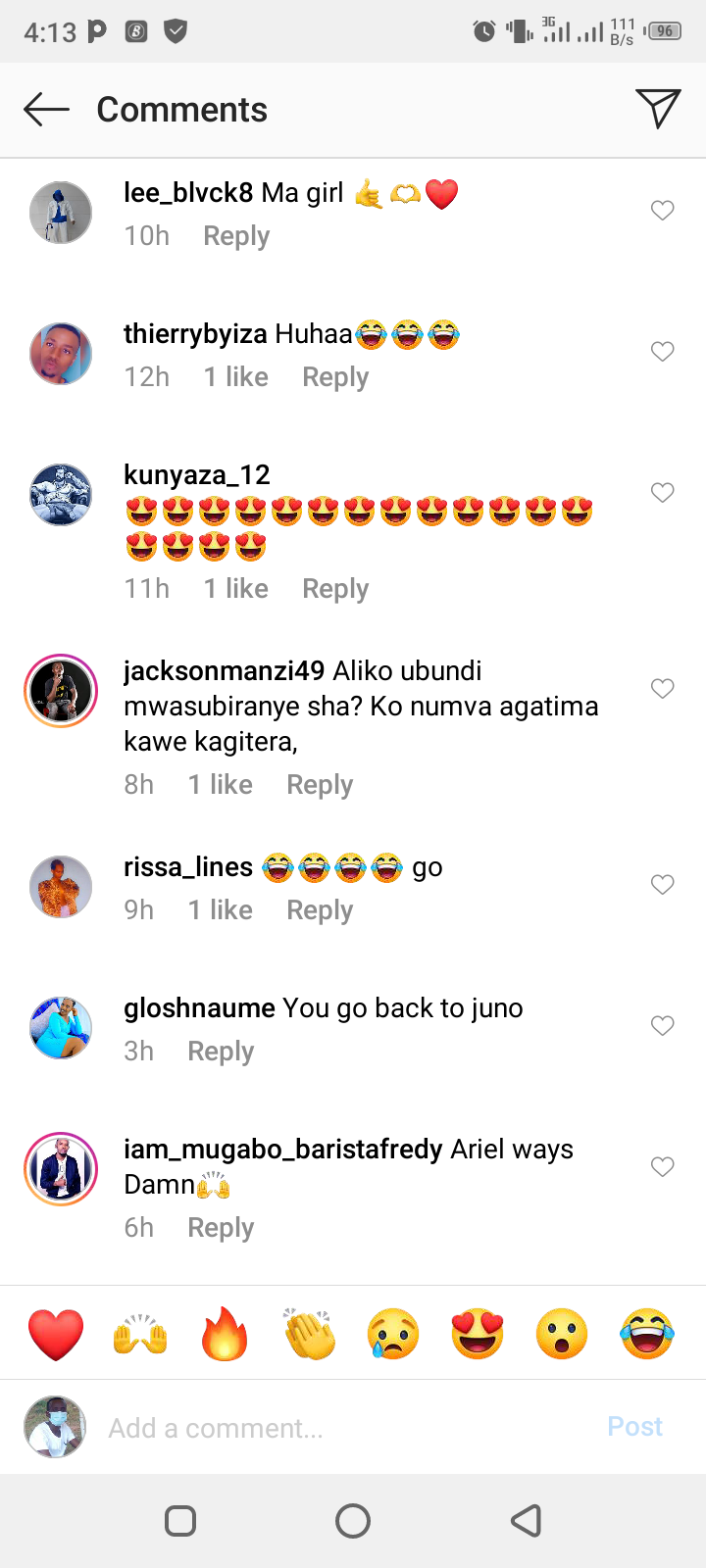706x1568 pixels.
Task: Insert the heart-eyes quick emoji
Action: [478, 1334]
